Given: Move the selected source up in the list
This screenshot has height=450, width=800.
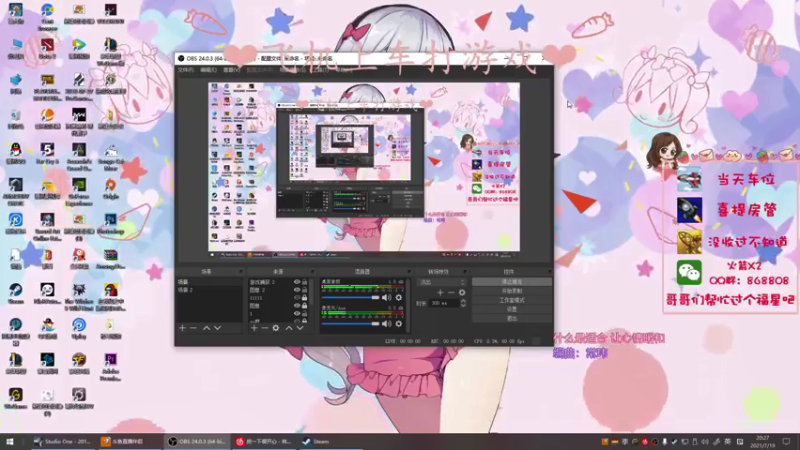Looking at the screenshot, I should [289, 328].
